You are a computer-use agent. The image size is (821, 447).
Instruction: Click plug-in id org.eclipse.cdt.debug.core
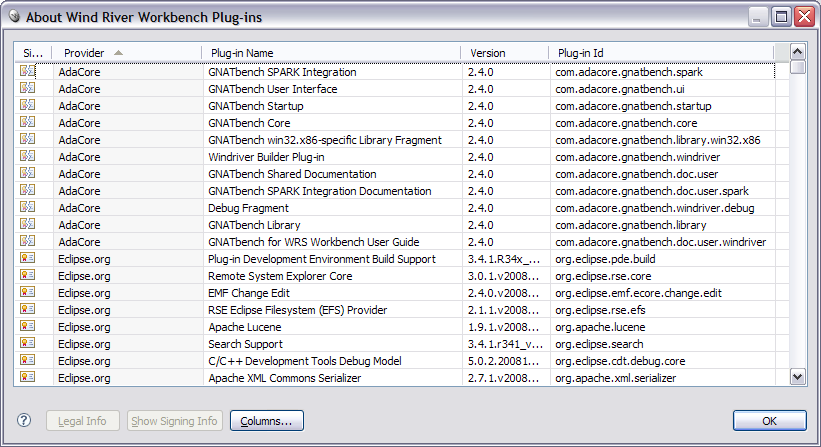click(x=620, y=361)
